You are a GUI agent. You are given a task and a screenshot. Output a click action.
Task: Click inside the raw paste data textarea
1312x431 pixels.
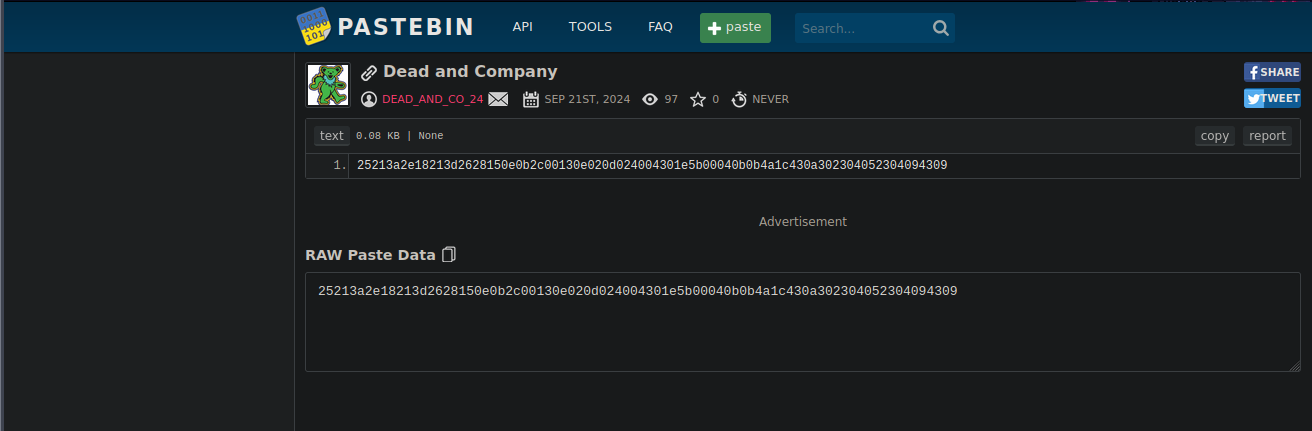(x=803, y=321)
